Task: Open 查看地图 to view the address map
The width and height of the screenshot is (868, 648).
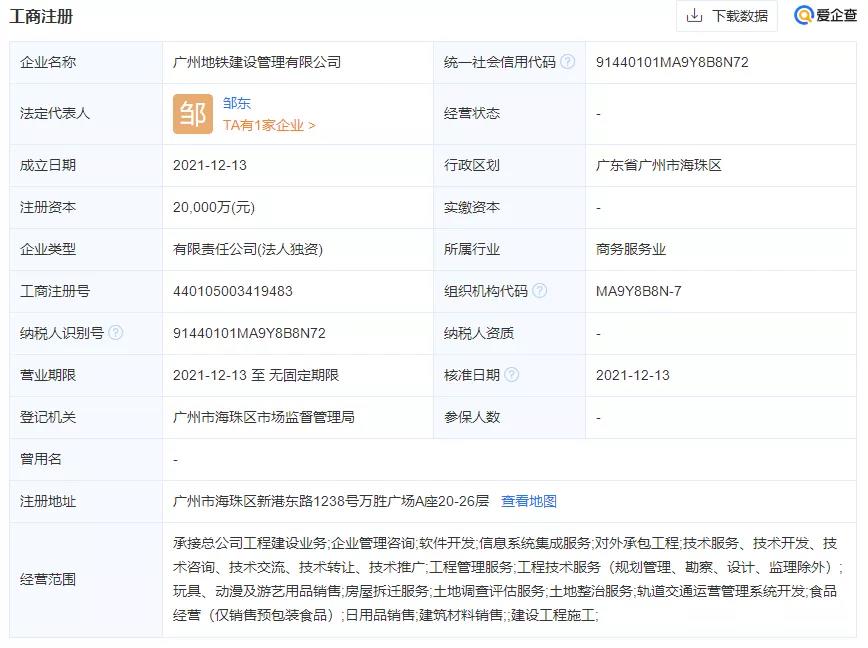Action: click(531, 500)
